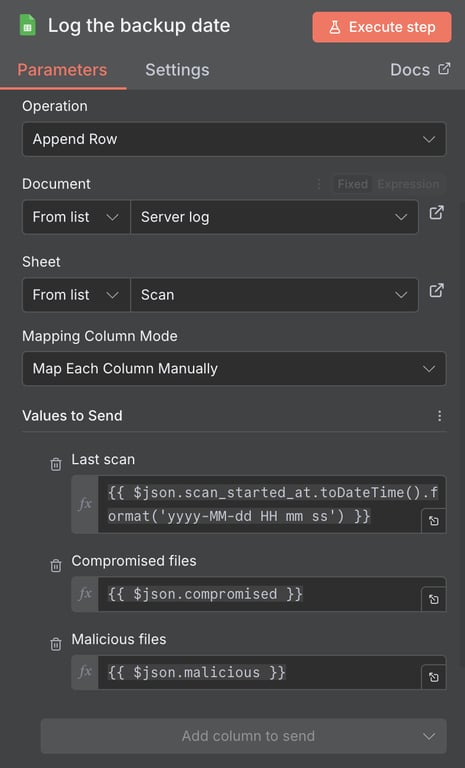Expand Last scan expression editor icon
465x768 pixels.
point(434,521)
